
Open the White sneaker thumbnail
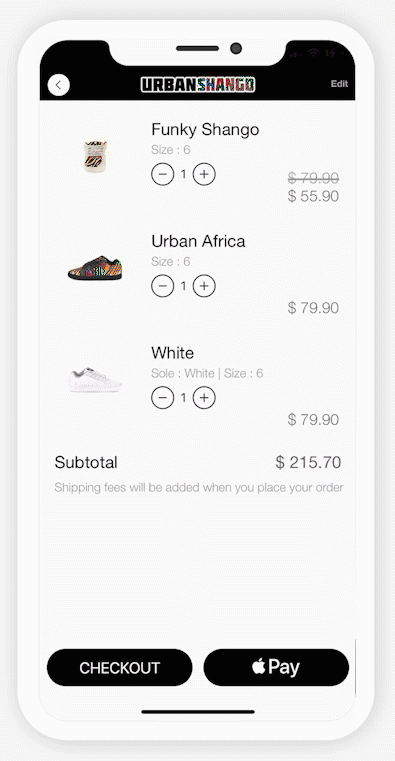point(95,380)
